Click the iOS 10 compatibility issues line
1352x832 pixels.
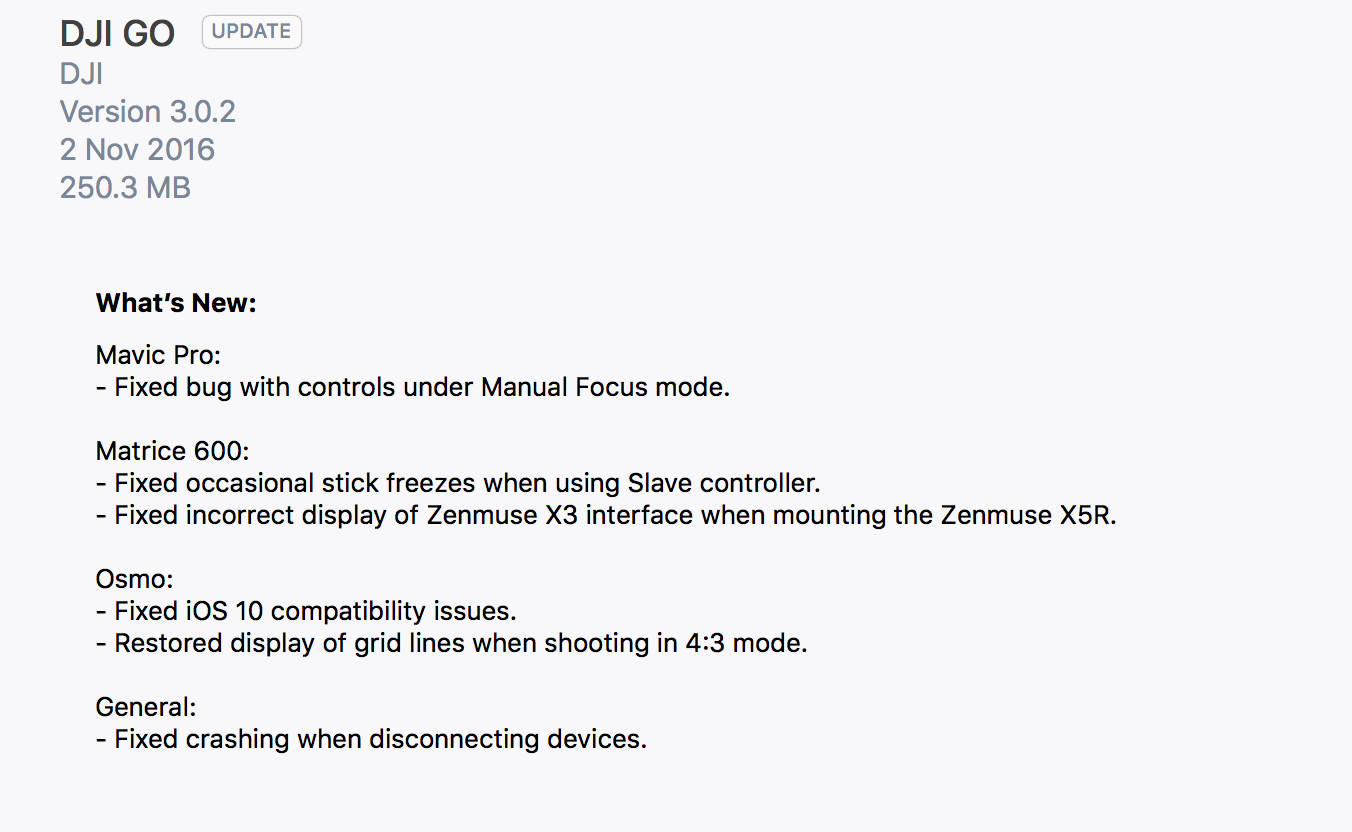point(306,611)
